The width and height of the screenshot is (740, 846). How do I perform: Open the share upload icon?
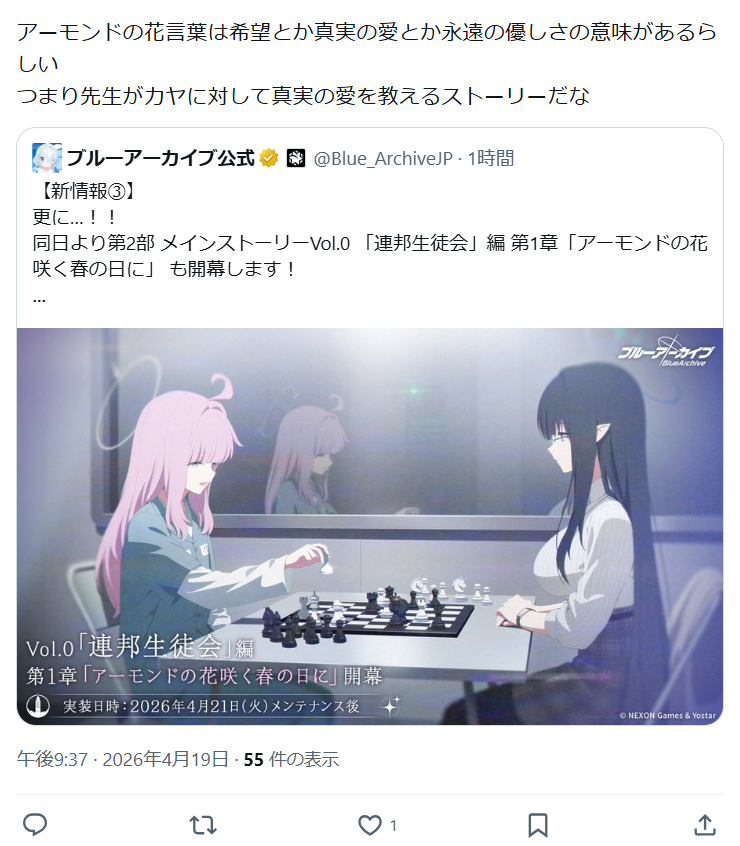tap(705, 825)
